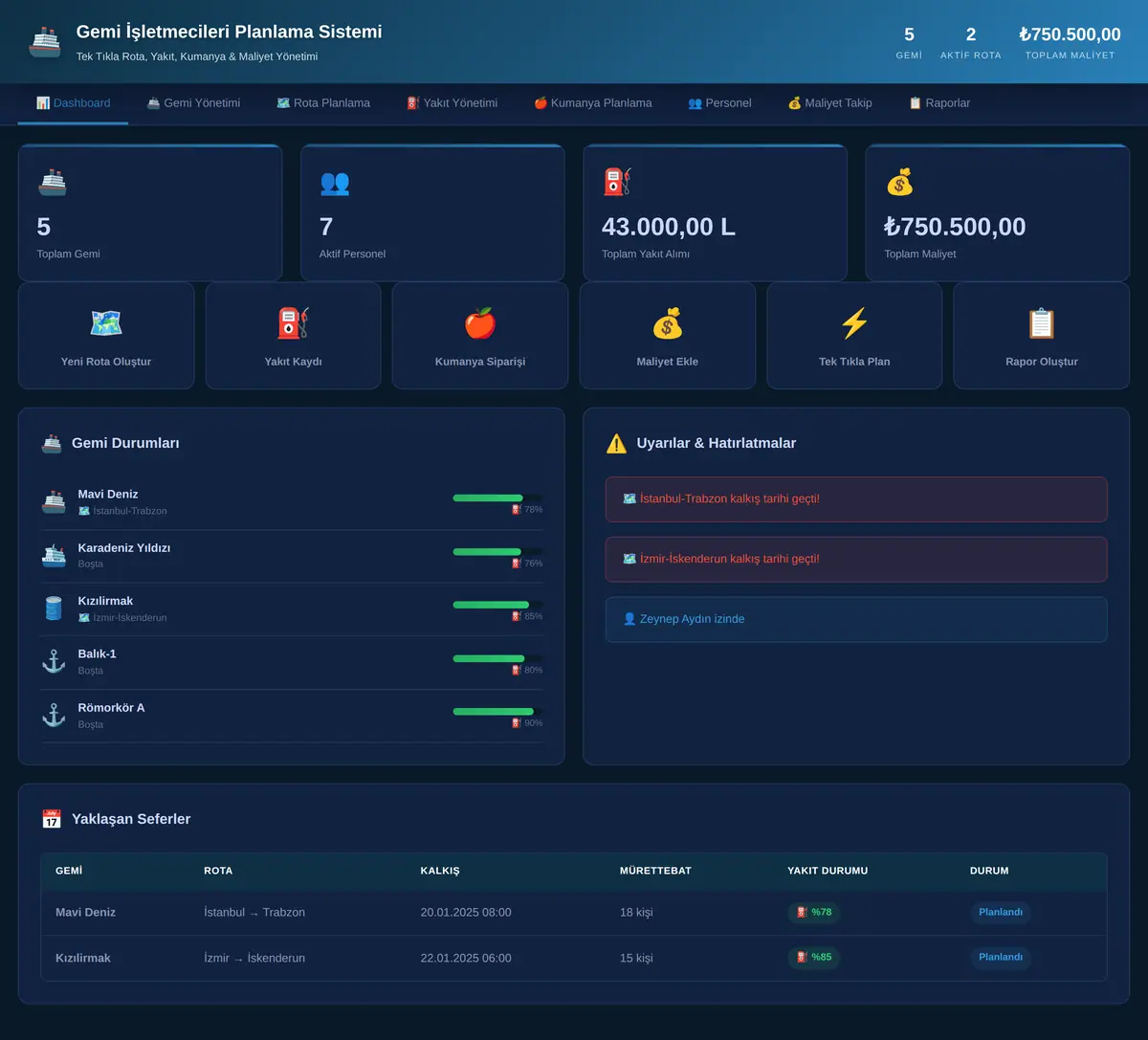1148x1040 pixels.
Task: Click the Tek Tıkla Plan label
Action: coord(854,362)
